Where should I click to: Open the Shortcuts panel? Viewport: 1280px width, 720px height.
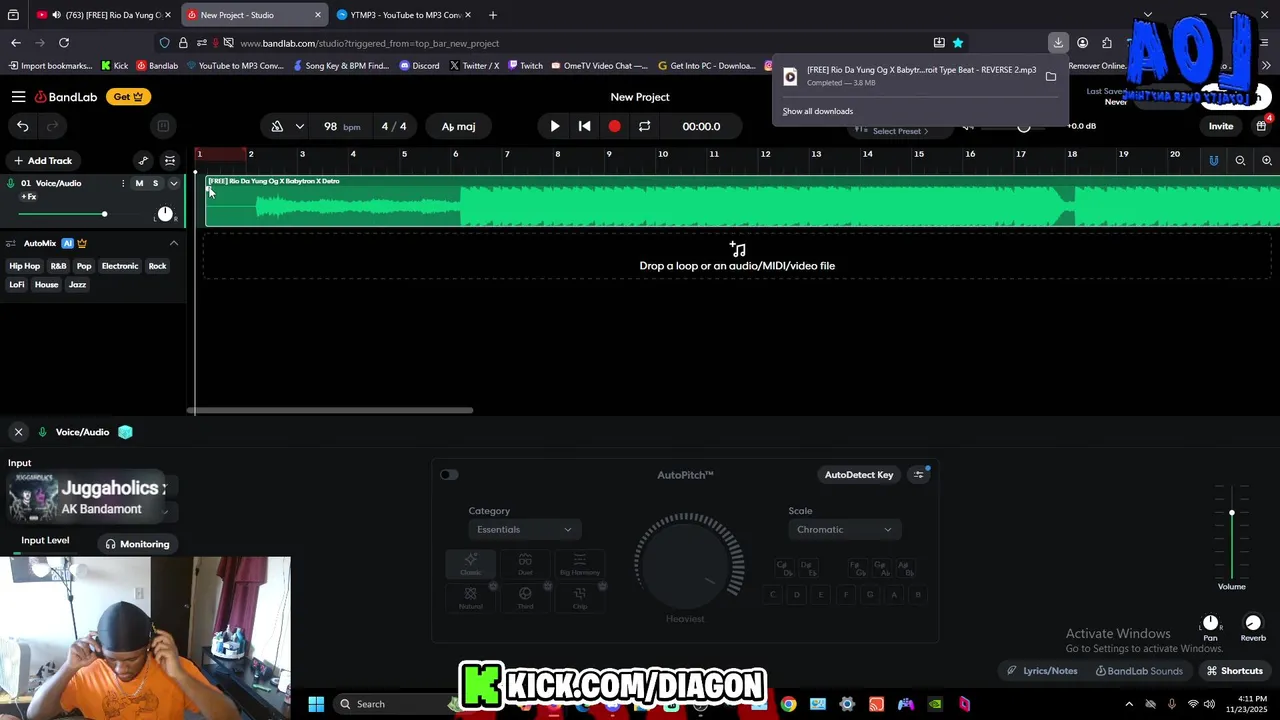(x=1234, y=671)
